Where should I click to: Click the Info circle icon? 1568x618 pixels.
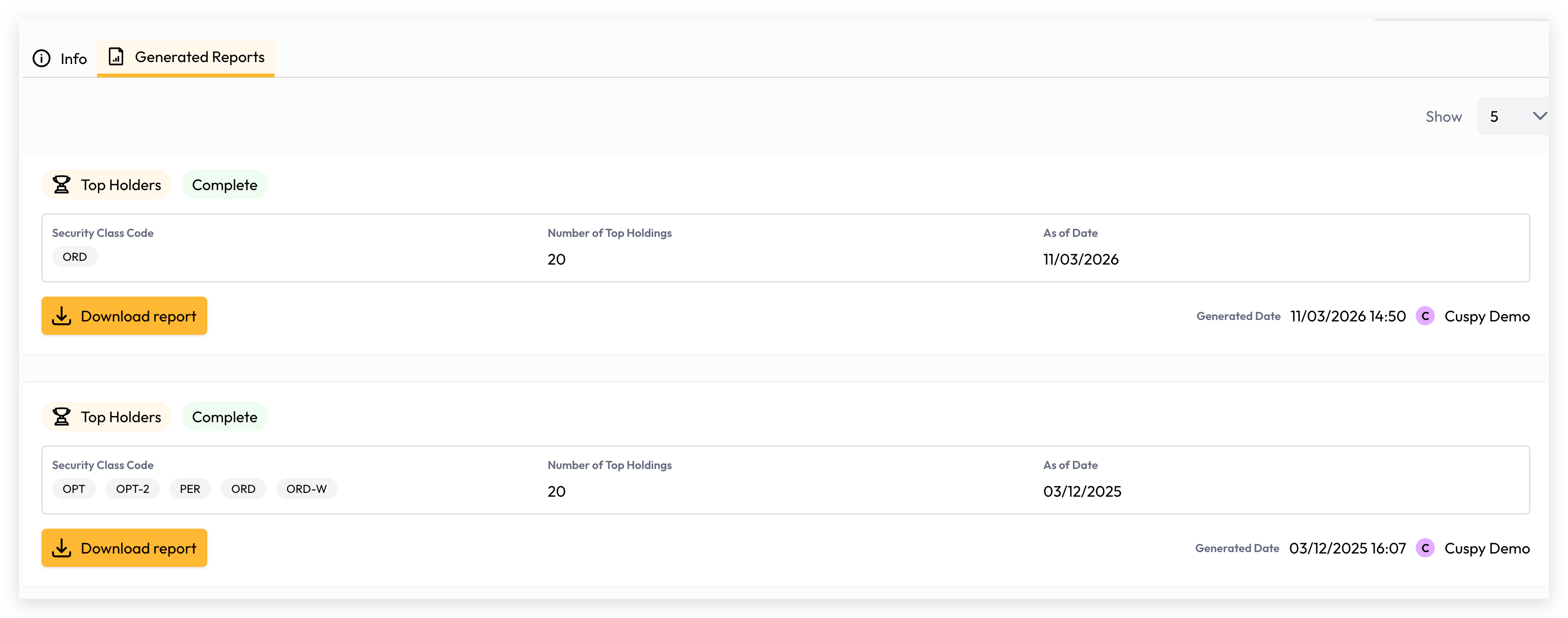coord(42,58)
